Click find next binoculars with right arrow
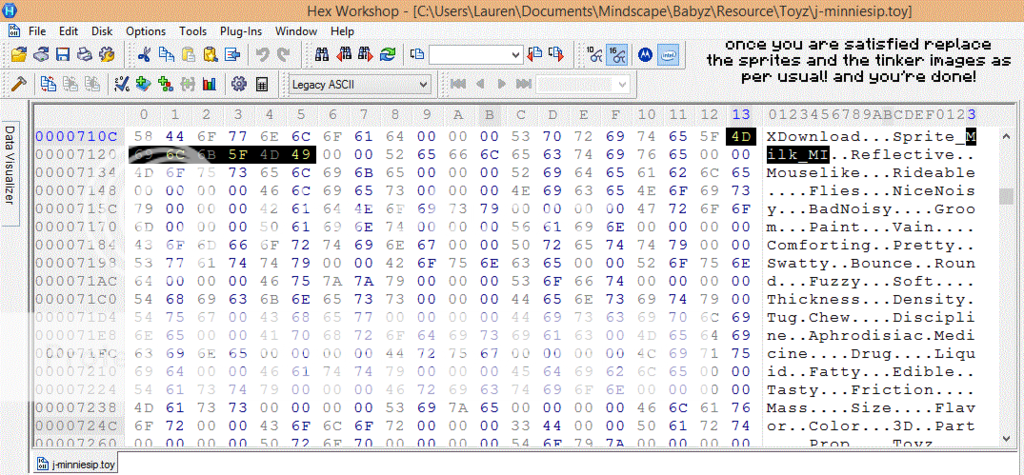Viewport: 1024px width, 475px height. (x=366, y=55)
